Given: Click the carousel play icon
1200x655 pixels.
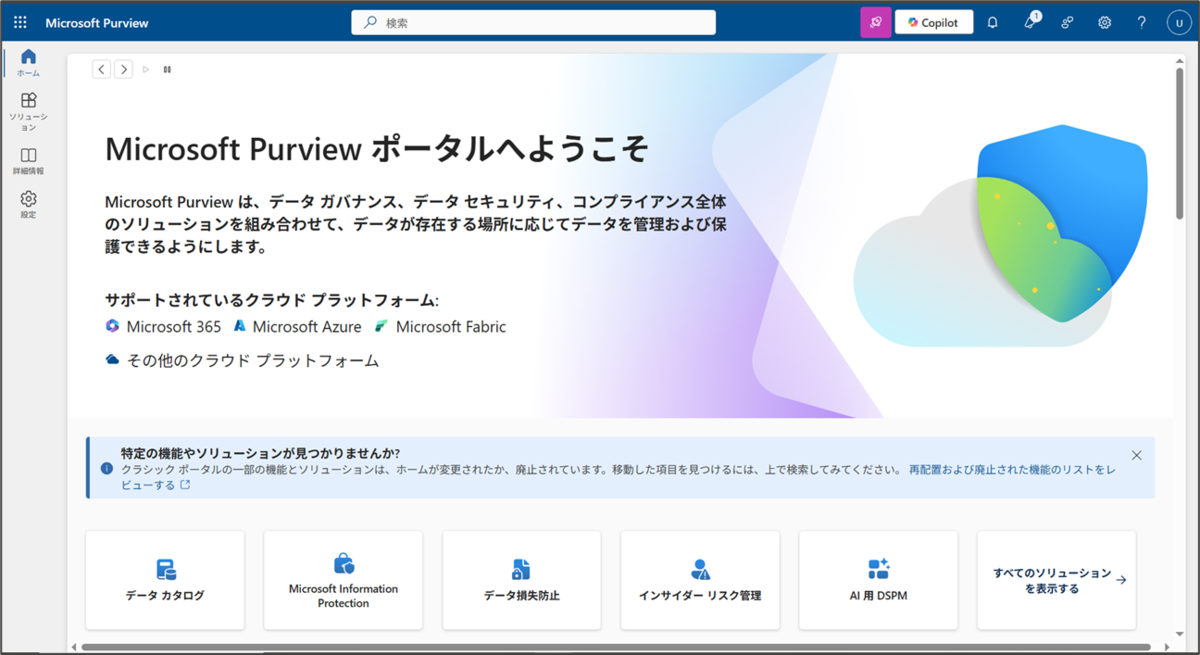Looking at the screenshot, I should (146, 69).
